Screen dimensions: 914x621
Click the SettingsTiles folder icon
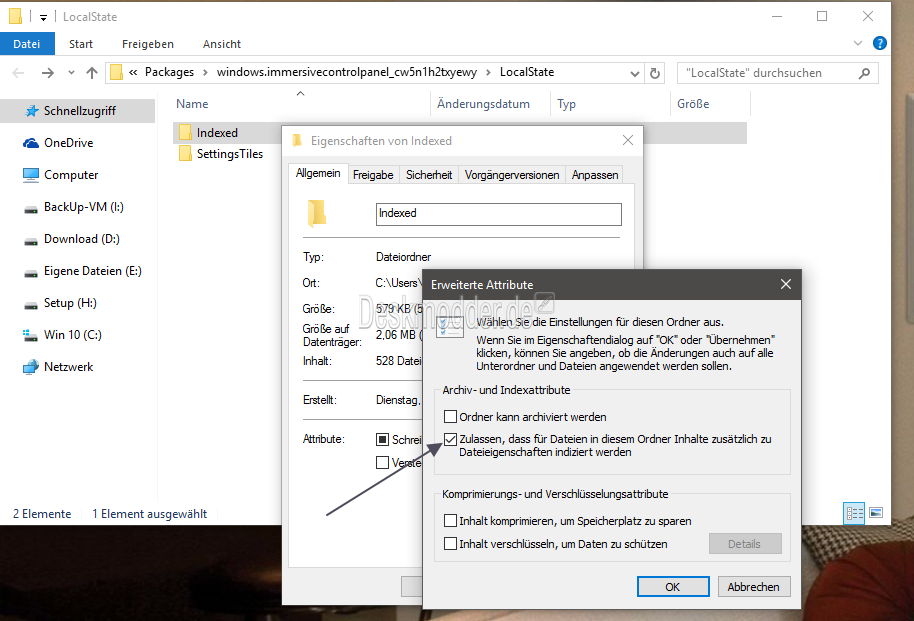pos(185,153)
